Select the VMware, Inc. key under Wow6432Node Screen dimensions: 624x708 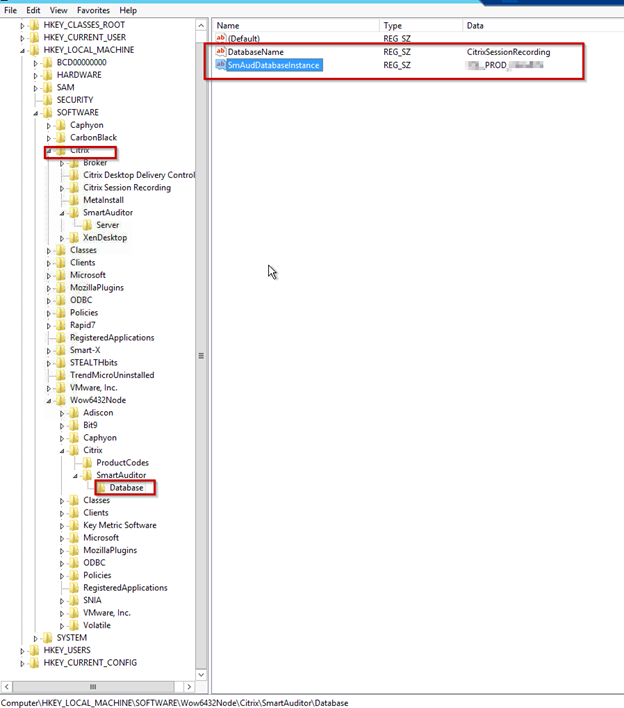(107, 613)
